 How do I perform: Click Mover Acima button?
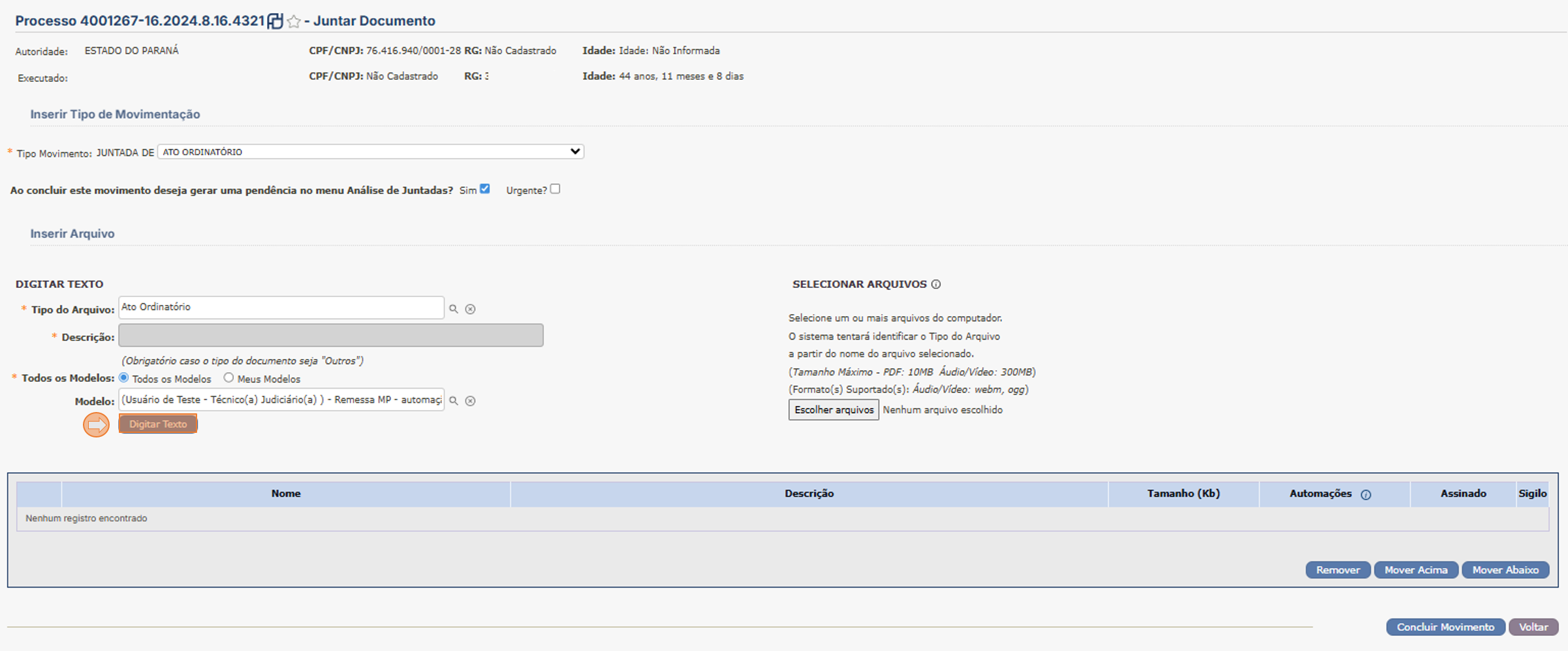tap(1416, 569)
